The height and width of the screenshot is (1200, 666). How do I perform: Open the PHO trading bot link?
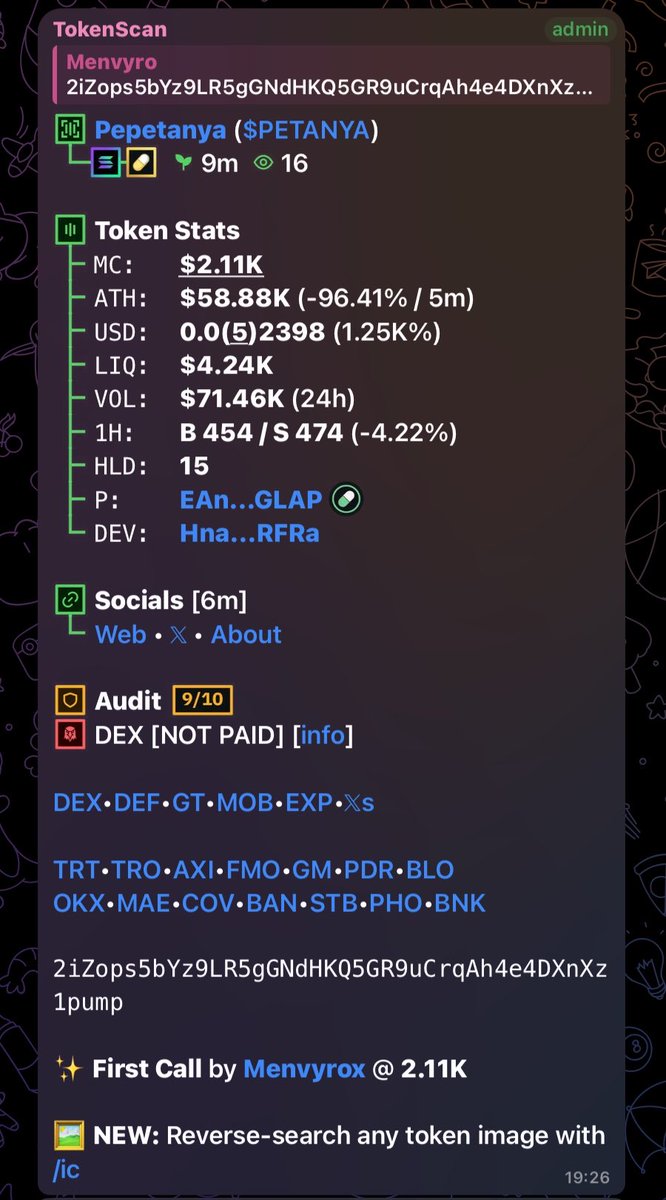coord(396,903)
